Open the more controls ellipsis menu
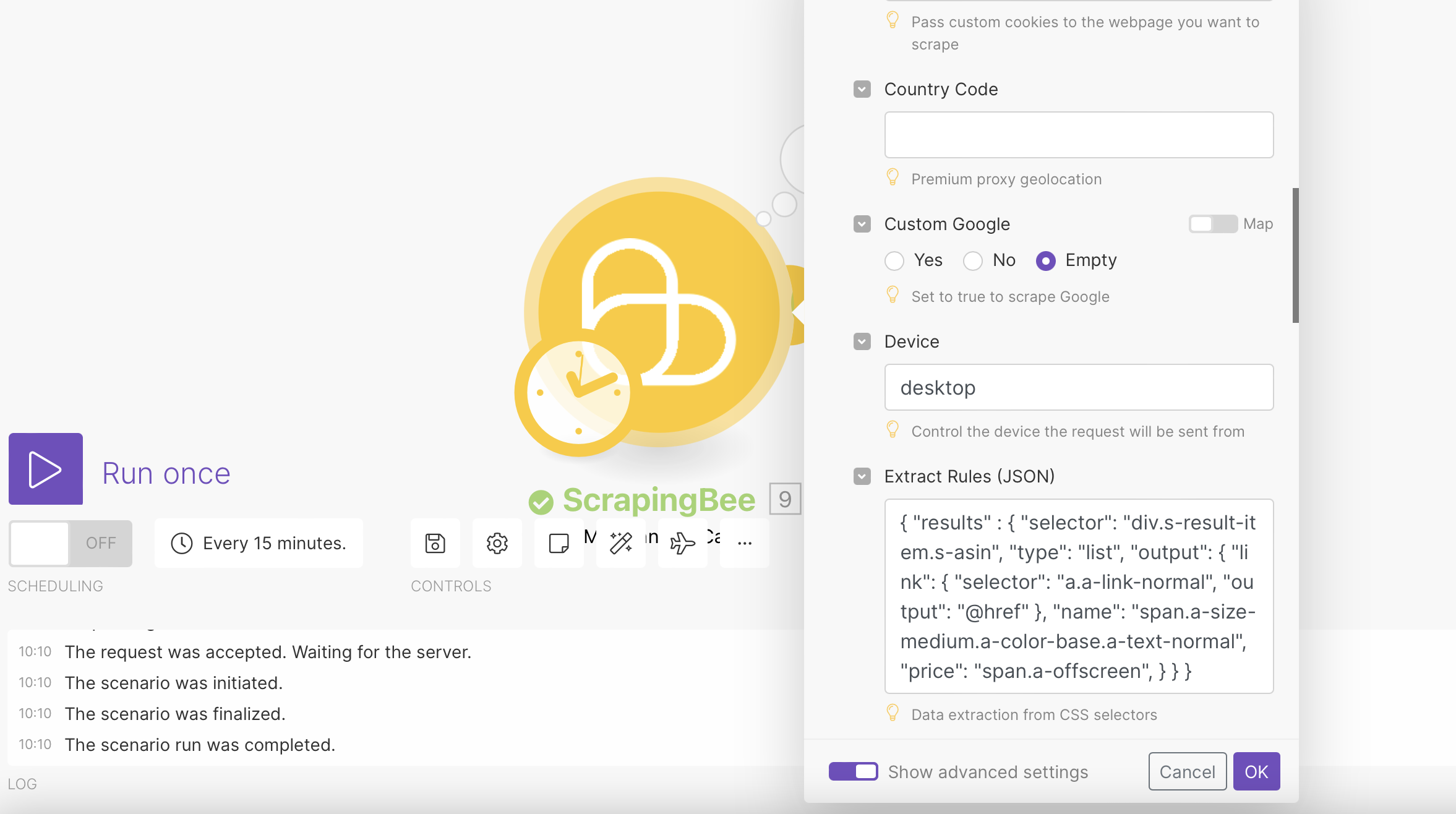 coord(745,543)
